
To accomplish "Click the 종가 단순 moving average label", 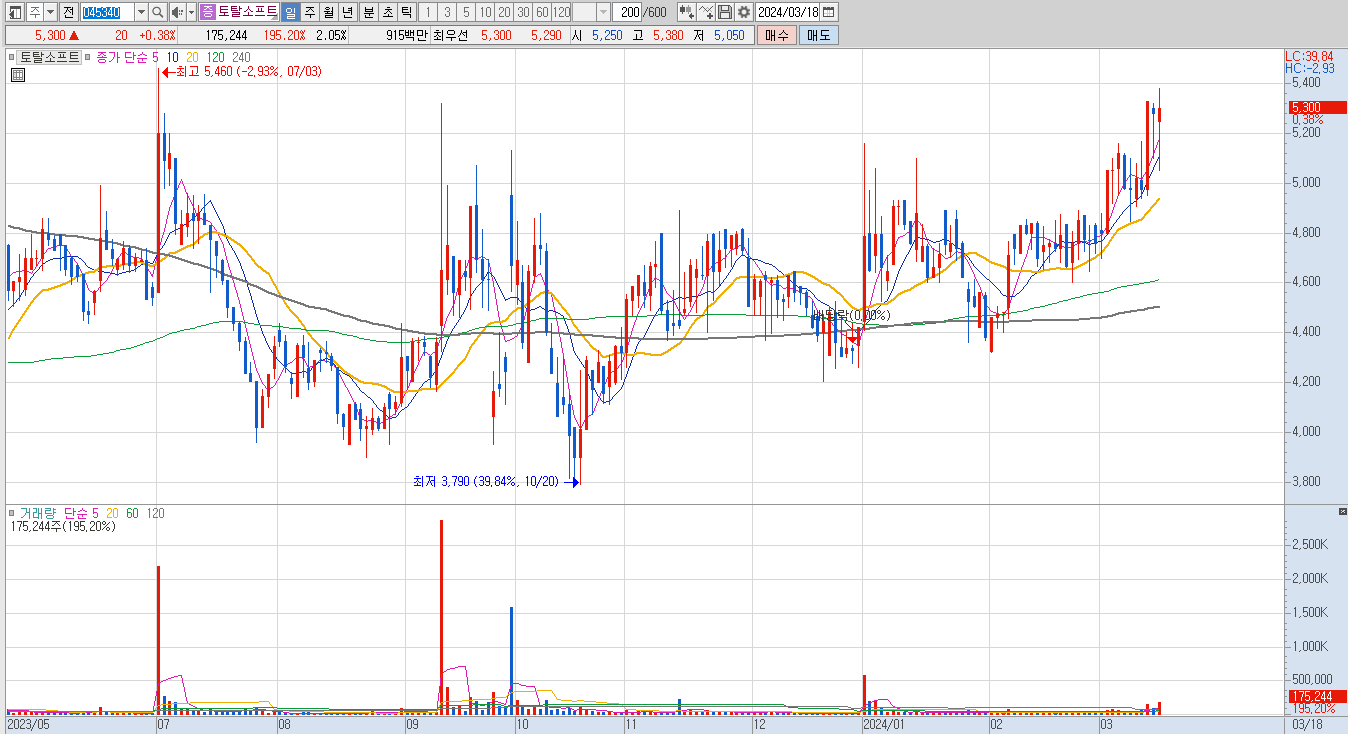I will pyautogui.click(x=122, y=57).
